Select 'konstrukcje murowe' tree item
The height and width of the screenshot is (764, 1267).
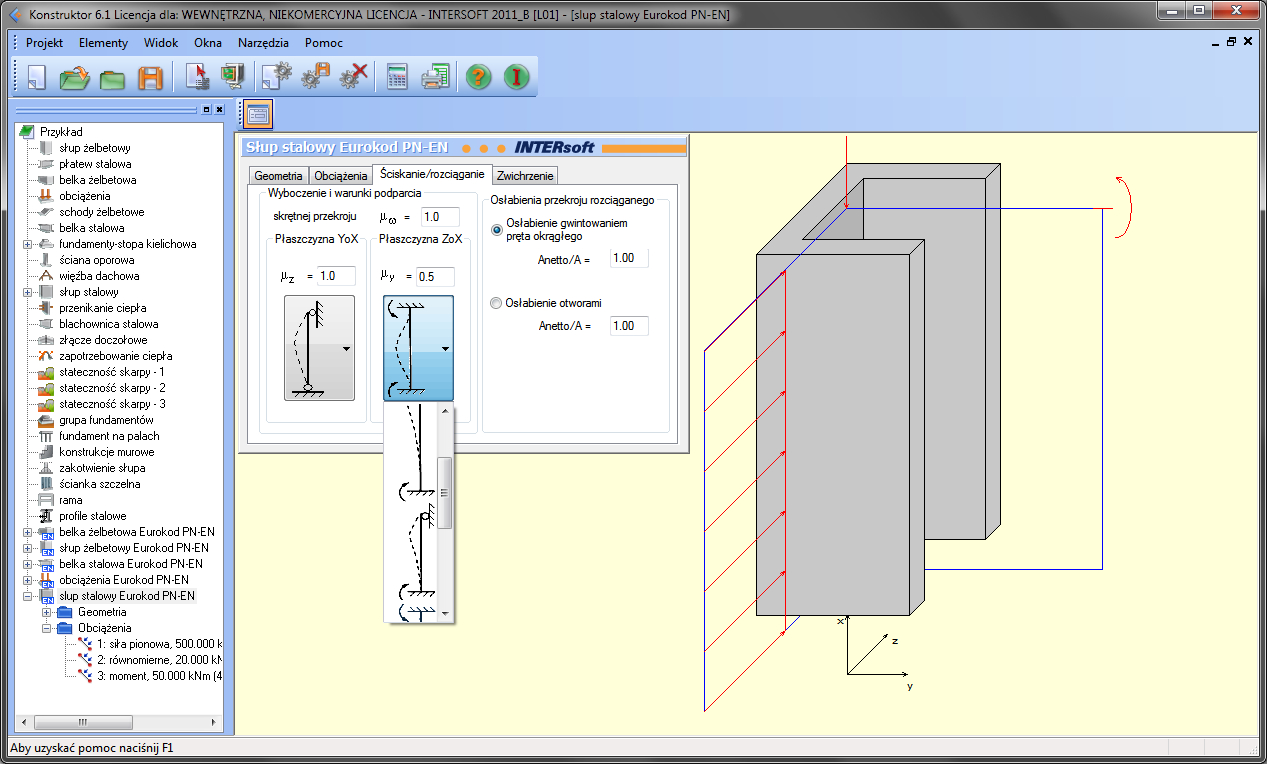click(x=107, y=452)
